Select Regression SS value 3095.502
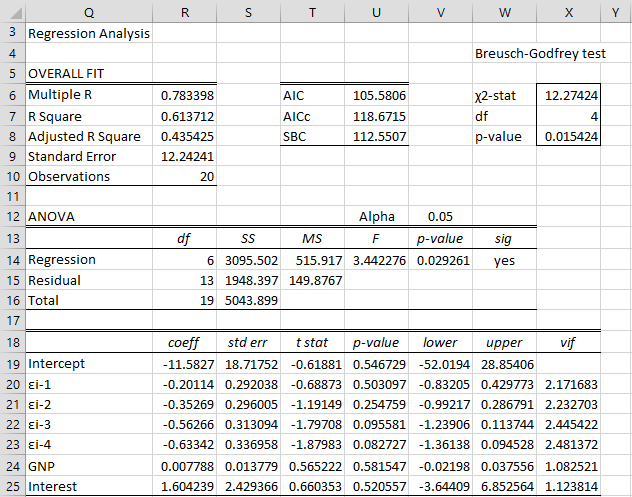632x497 pixels. (248, 260)
